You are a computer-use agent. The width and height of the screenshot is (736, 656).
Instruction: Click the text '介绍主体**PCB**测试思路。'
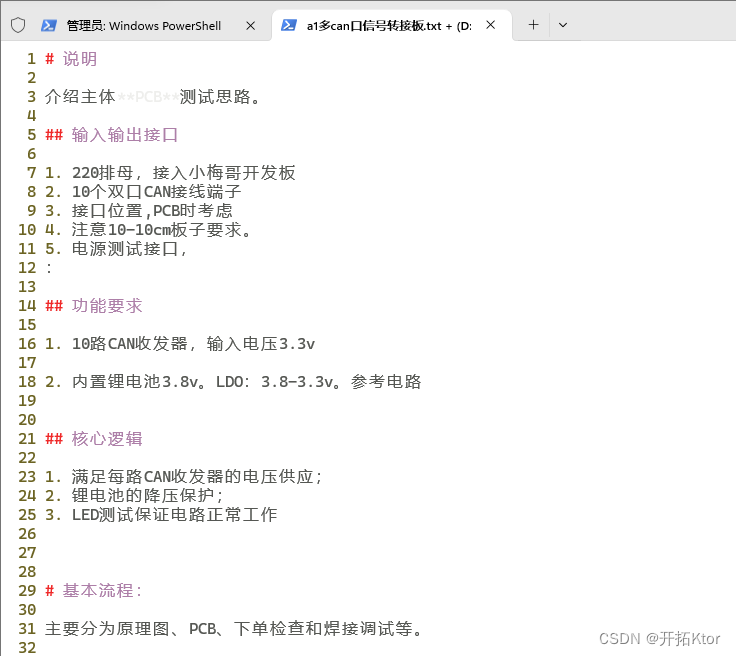coord(153,97)
